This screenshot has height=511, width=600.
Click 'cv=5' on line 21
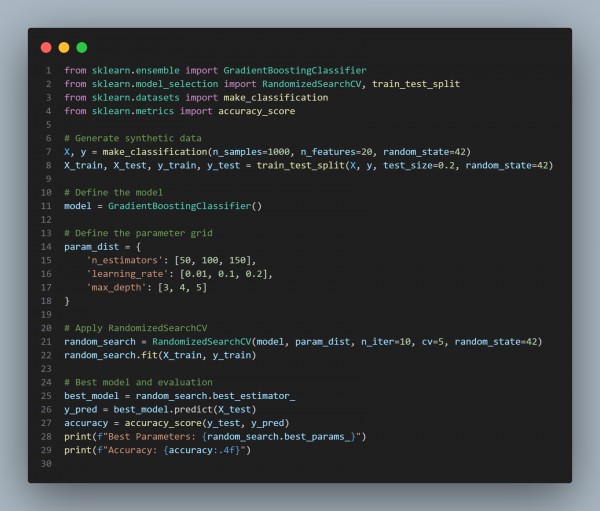click(x=432, y=342)
